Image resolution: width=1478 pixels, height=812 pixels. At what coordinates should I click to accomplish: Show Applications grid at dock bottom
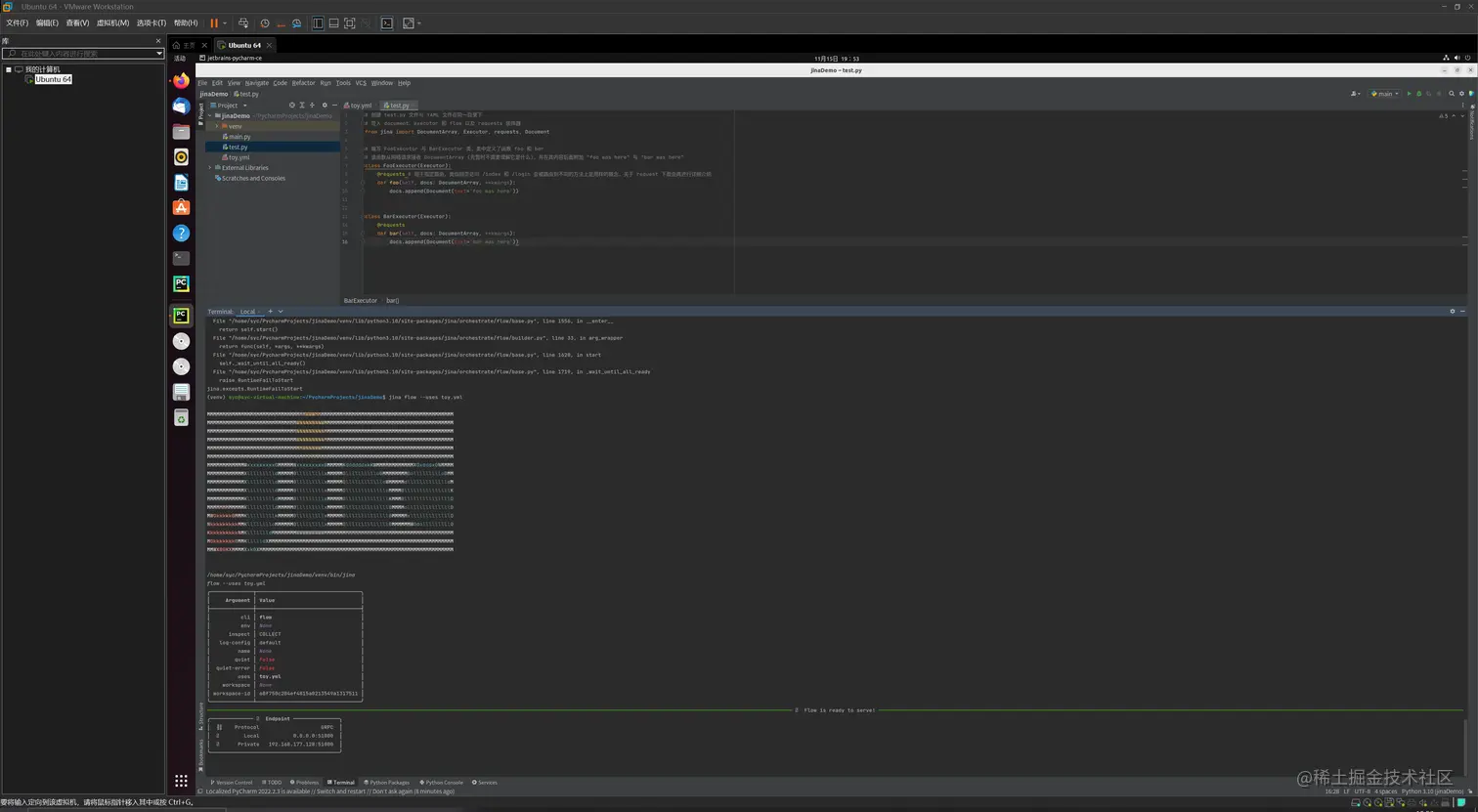(x=181, y=781)
